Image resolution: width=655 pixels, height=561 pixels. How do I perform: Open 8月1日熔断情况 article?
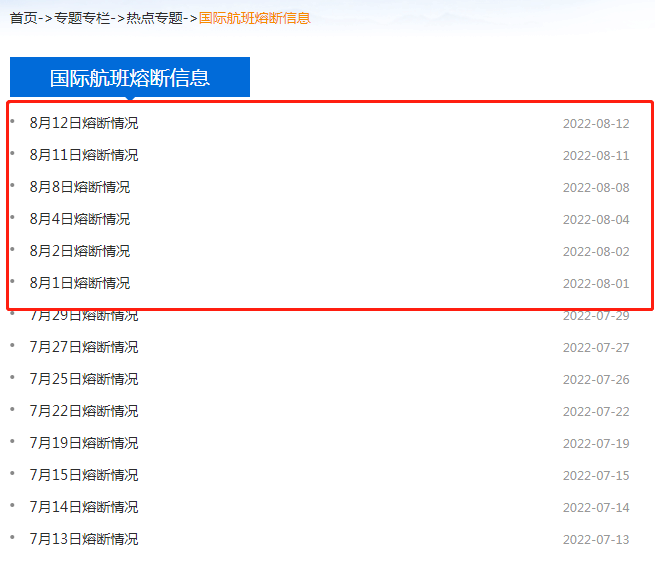point(80,283)
